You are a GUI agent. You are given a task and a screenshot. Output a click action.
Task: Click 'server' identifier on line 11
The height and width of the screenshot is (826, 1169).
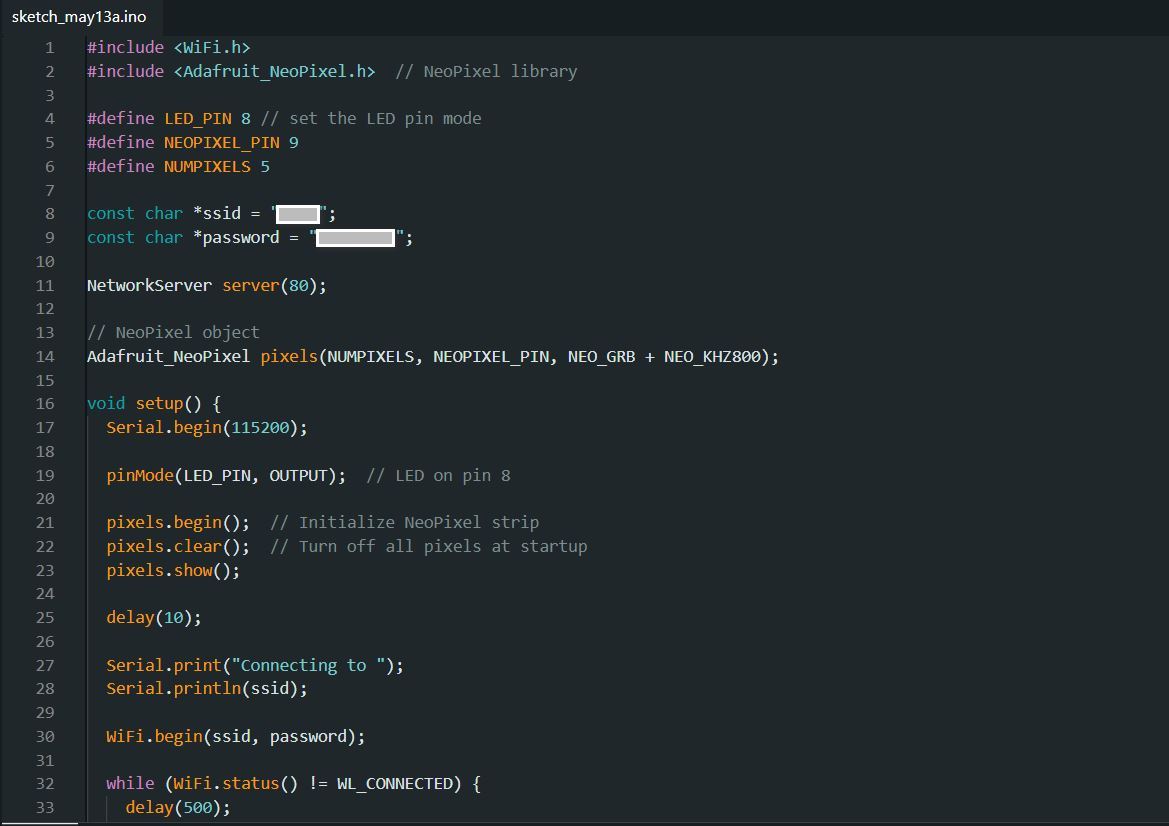tap(250, 286)
